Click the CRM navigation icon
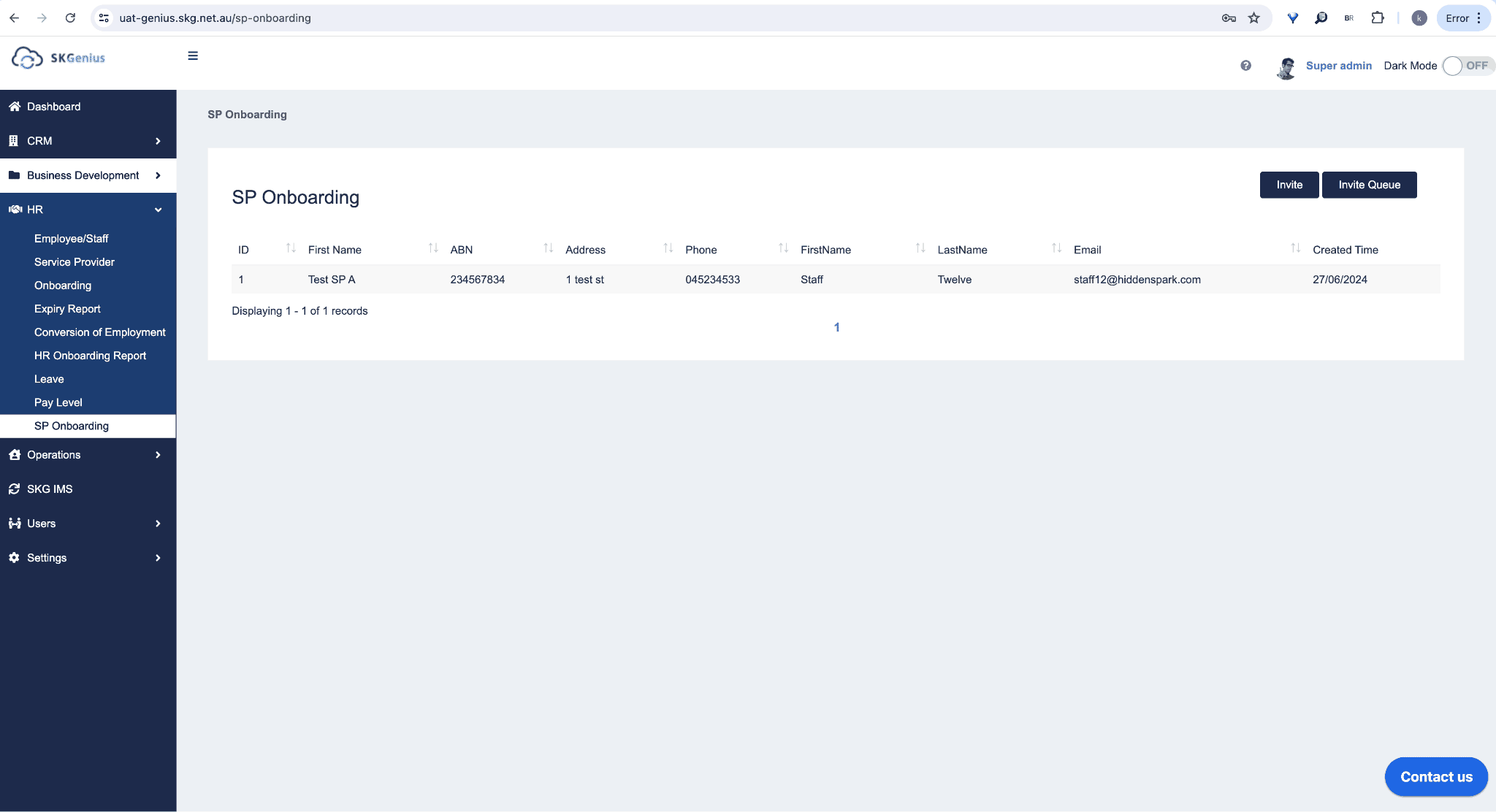The height and width of the screenshot is (812, 1496). click(14, 141)
